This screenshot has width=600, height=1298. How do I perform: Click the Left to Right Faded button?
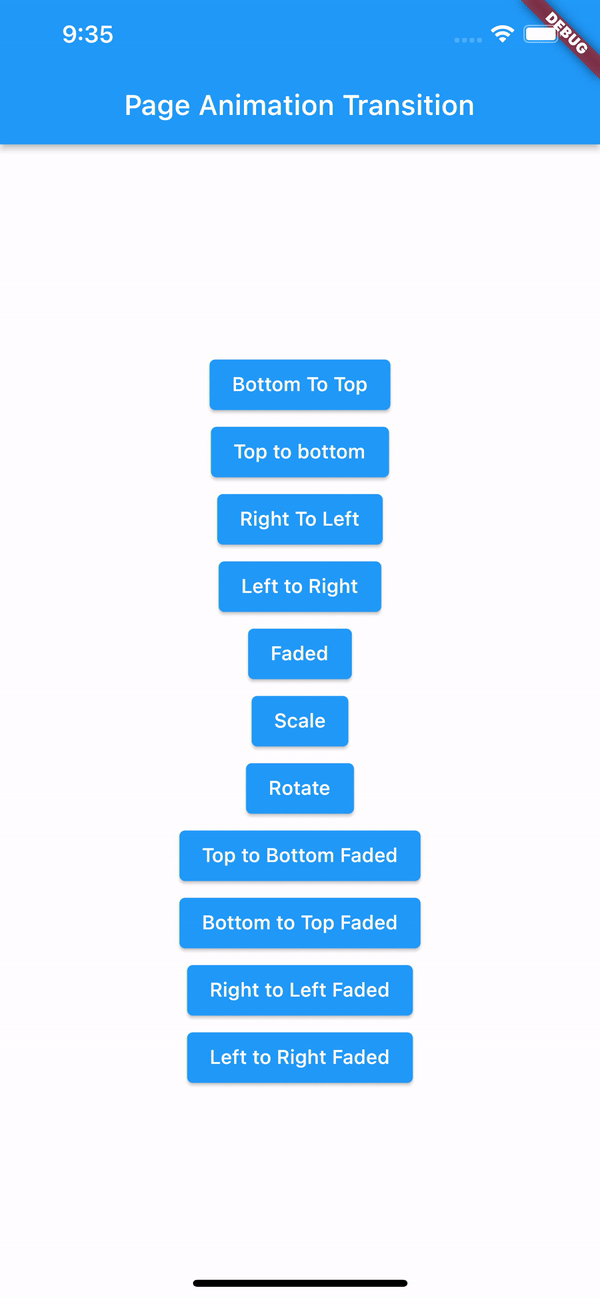300,1057
